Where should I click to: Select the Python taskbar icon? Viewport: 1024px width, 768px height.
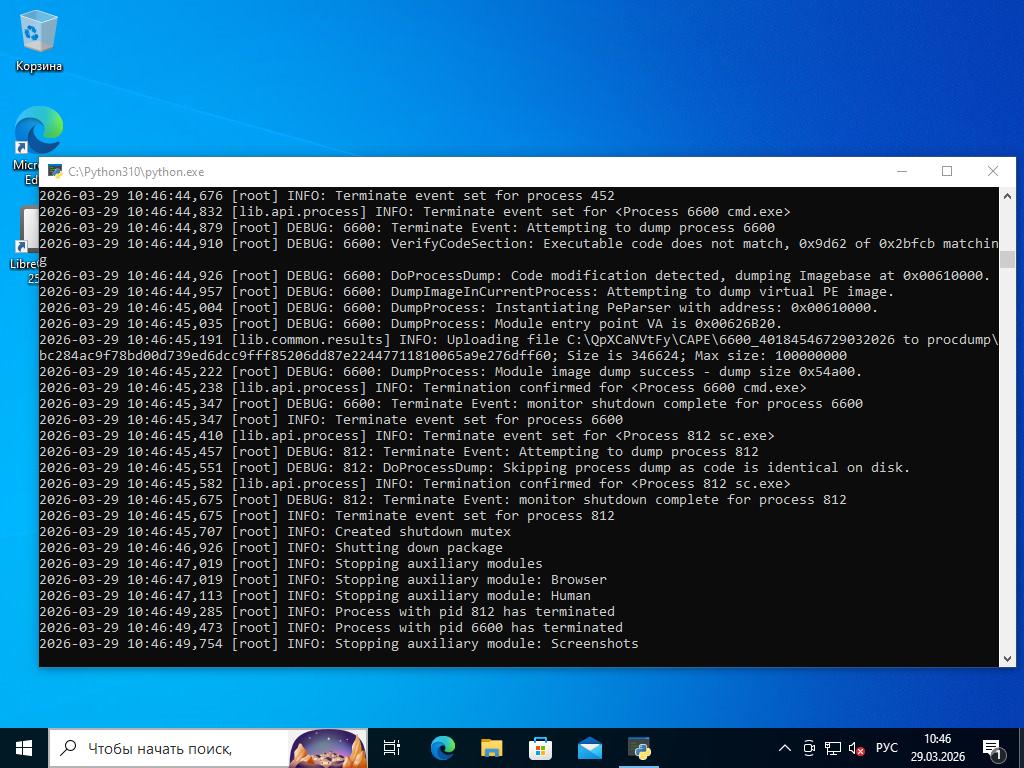[639, 747]
